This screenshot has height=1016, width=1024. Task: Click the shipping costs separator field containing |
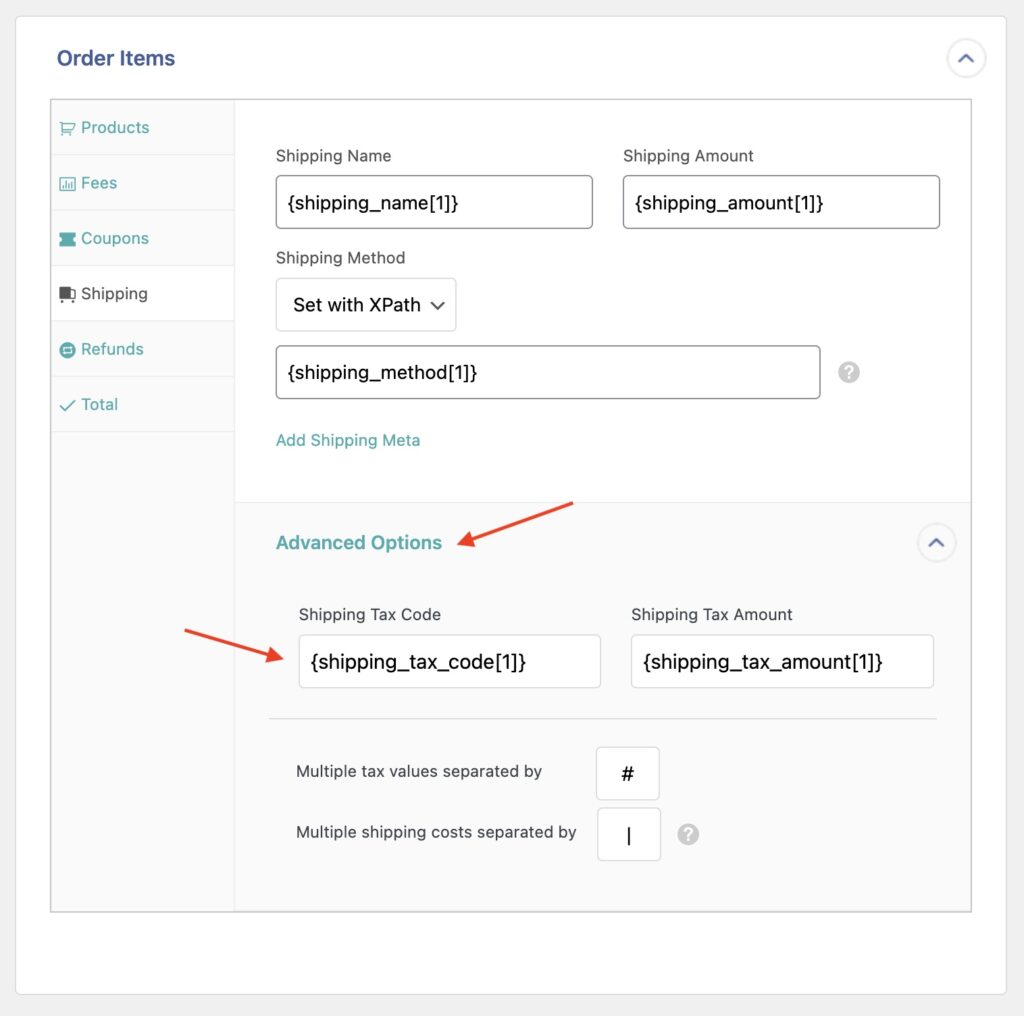click(x=628, y=834)
